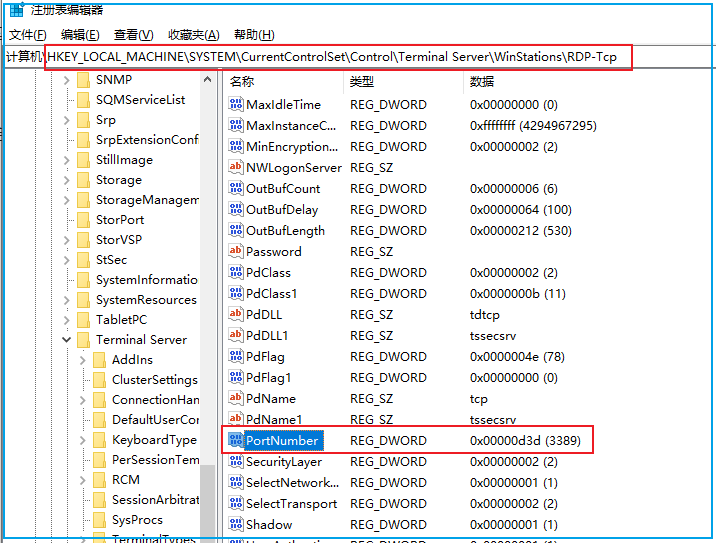Select the PortNumber value name
The height and width of the screenshot is (543, 716).
click(x=282, y=441)
